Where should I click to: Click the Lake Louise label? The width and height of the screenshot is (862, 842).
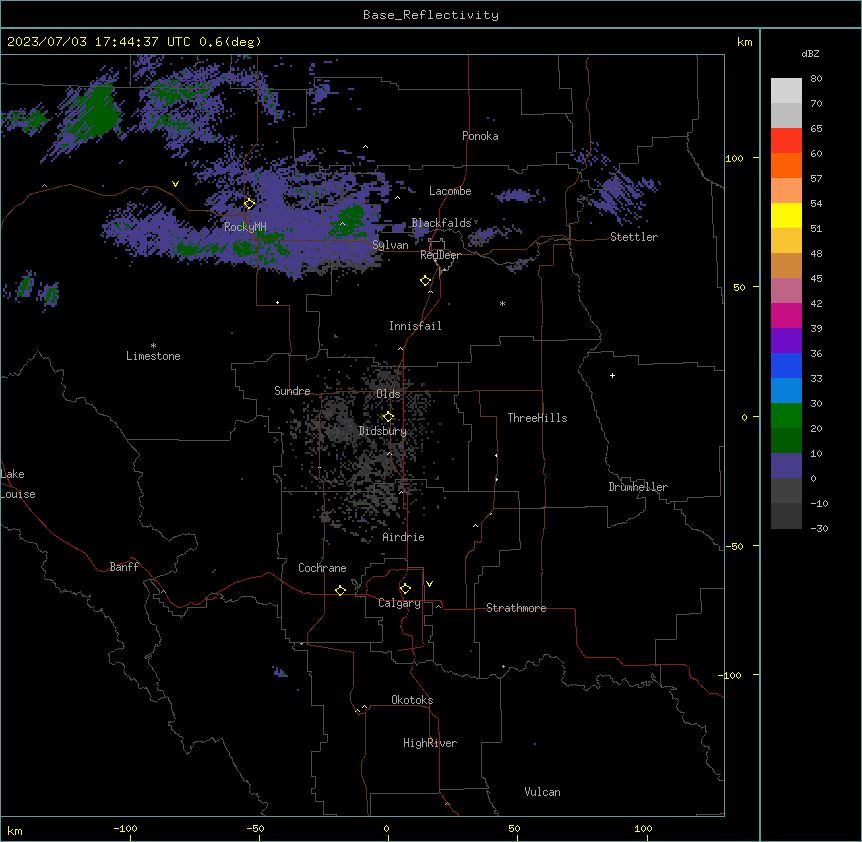18,484
